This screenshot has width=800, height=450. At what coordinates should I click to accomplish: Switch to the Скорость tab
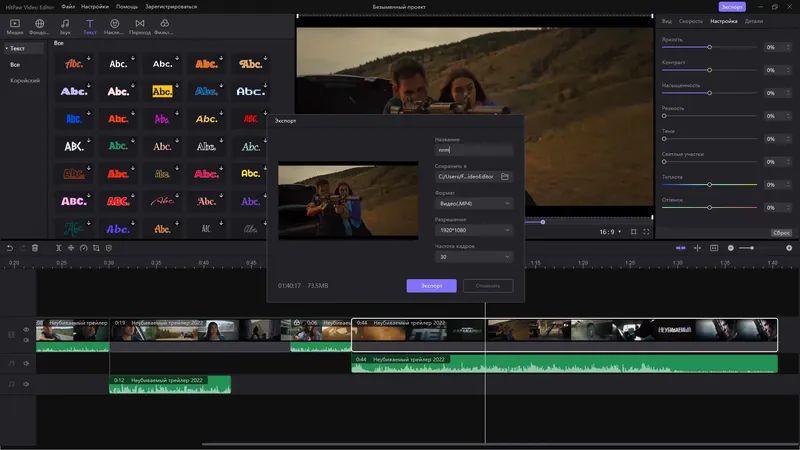click(x=691, y=21)
